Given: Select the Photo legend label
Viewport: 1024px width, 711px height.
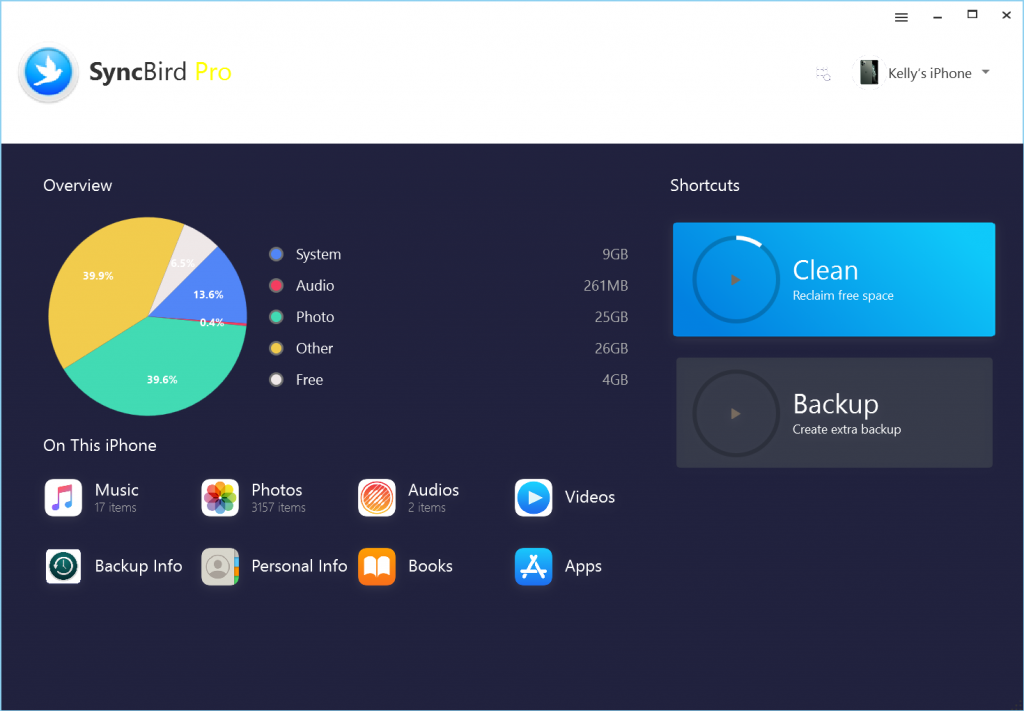Looking at the screenshot, I should (x=315, y=317).
